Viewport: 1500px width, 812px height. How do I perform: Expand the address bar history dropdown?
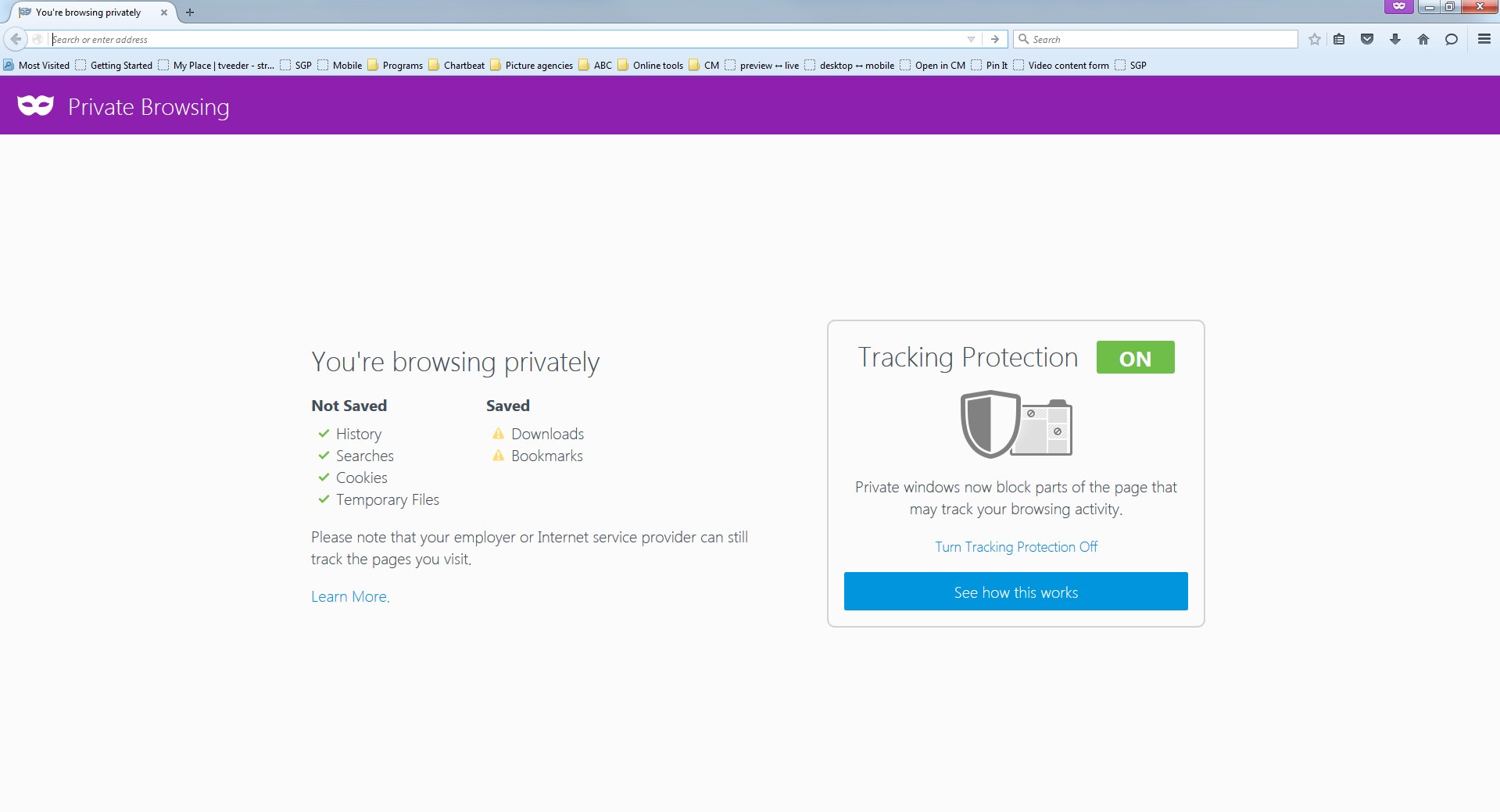coord(971,39)
